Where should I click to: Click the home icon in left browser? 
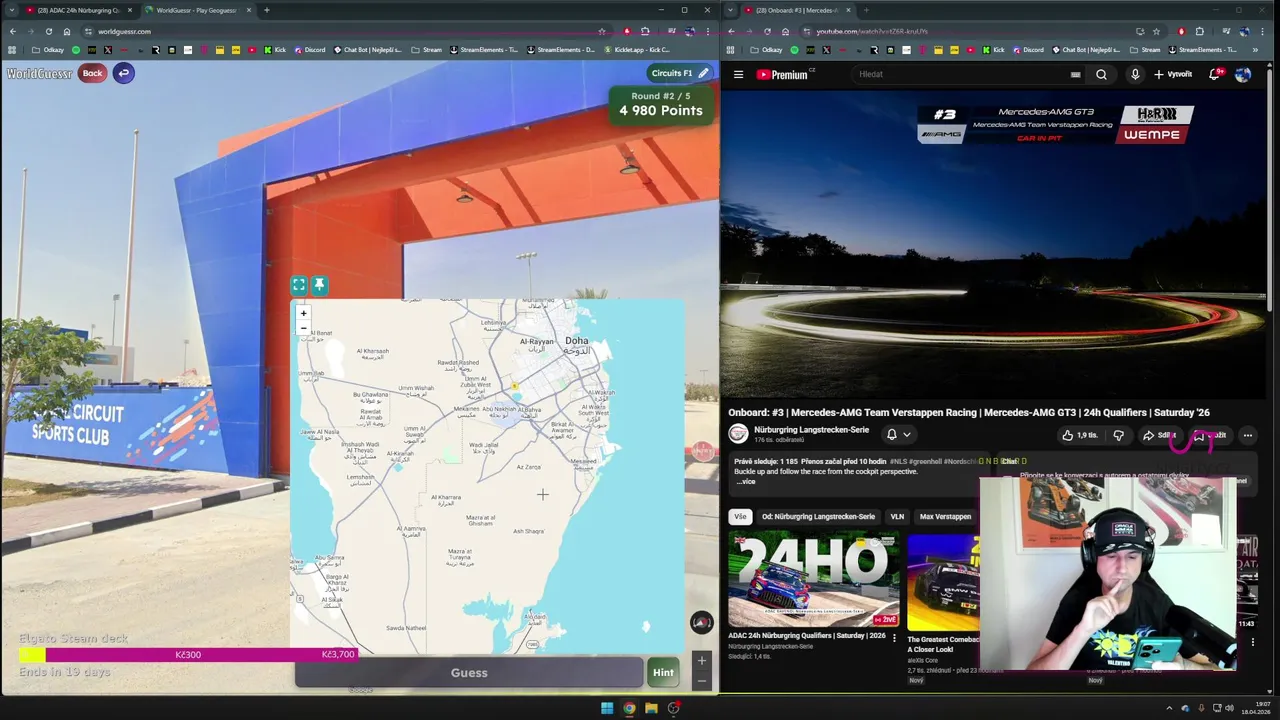(x=67, y=31)
